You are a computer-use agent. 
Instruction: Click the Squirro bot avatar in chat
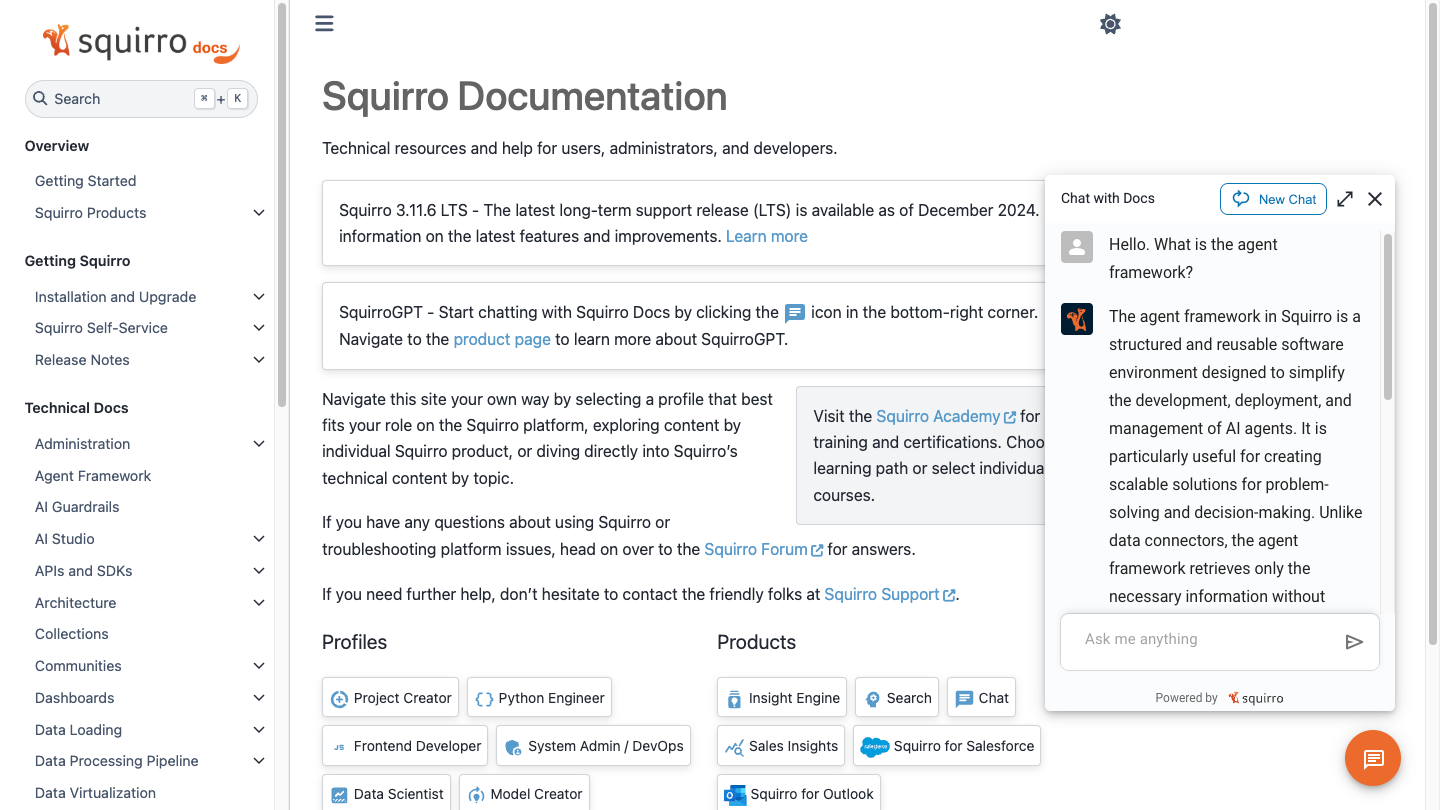coord(1077,319)
